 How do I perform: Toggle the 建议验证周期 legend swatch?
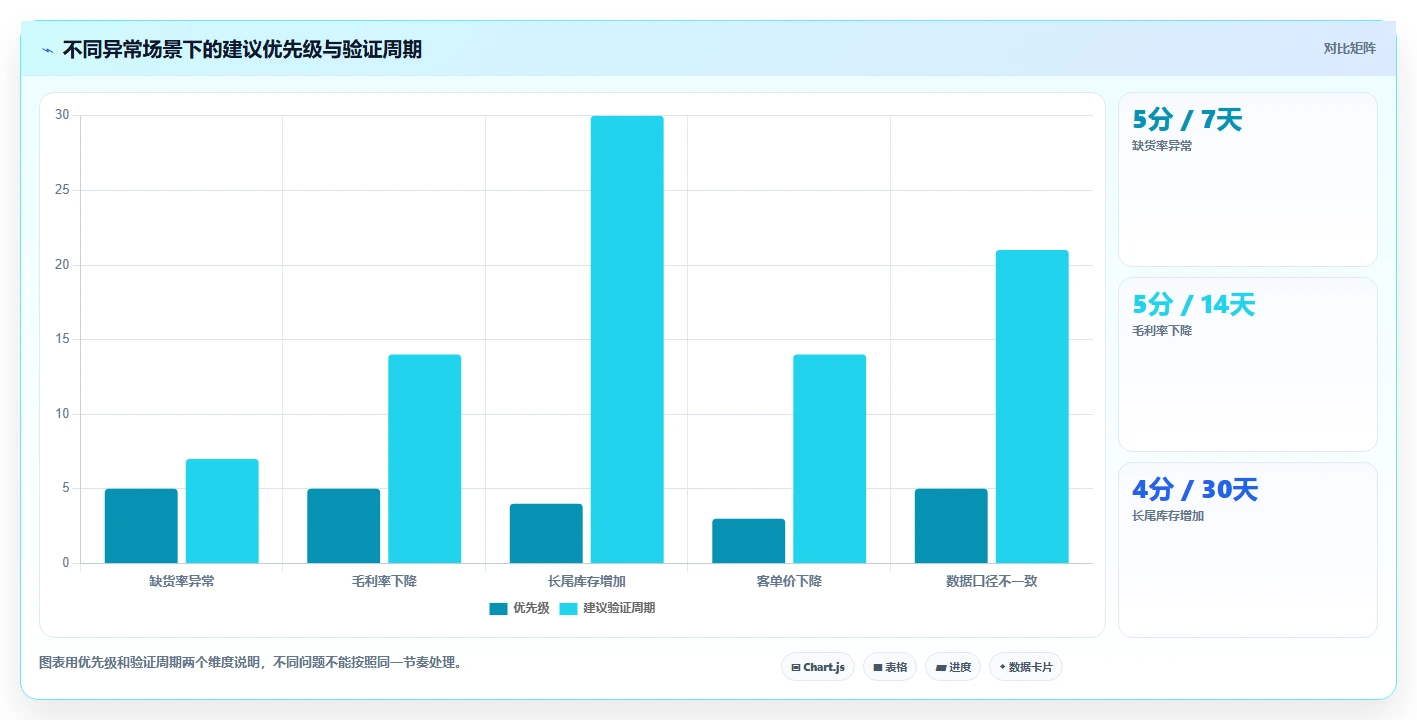pyautogui.click(x=568, y=608)
